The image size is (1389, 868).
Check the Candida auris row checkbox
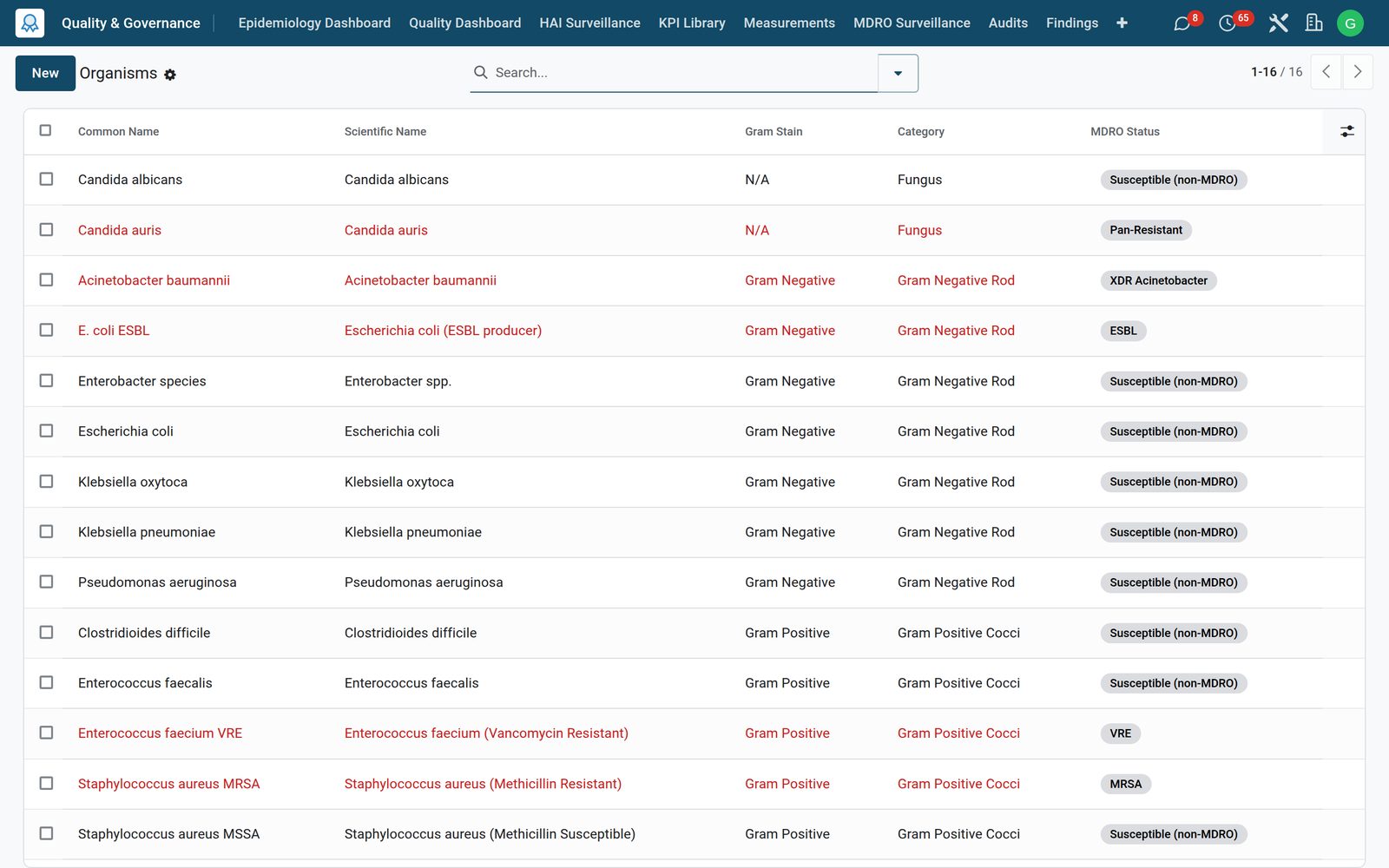pos(46,229)
